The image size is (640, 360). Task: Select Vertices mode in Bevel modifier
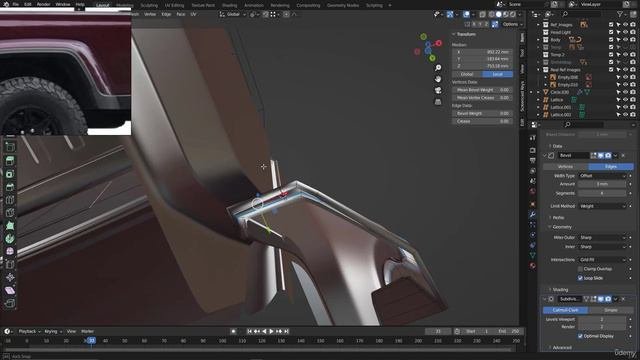pos(565,167)
